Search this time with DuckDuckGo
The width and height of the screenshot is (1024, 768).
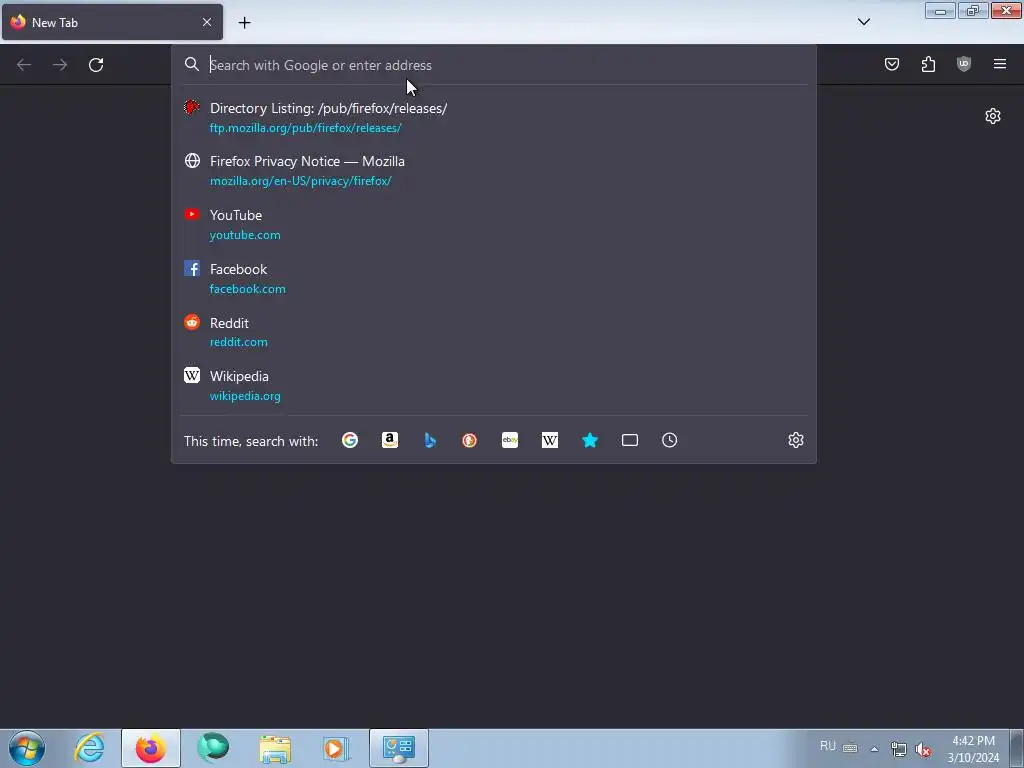(470, 440)
